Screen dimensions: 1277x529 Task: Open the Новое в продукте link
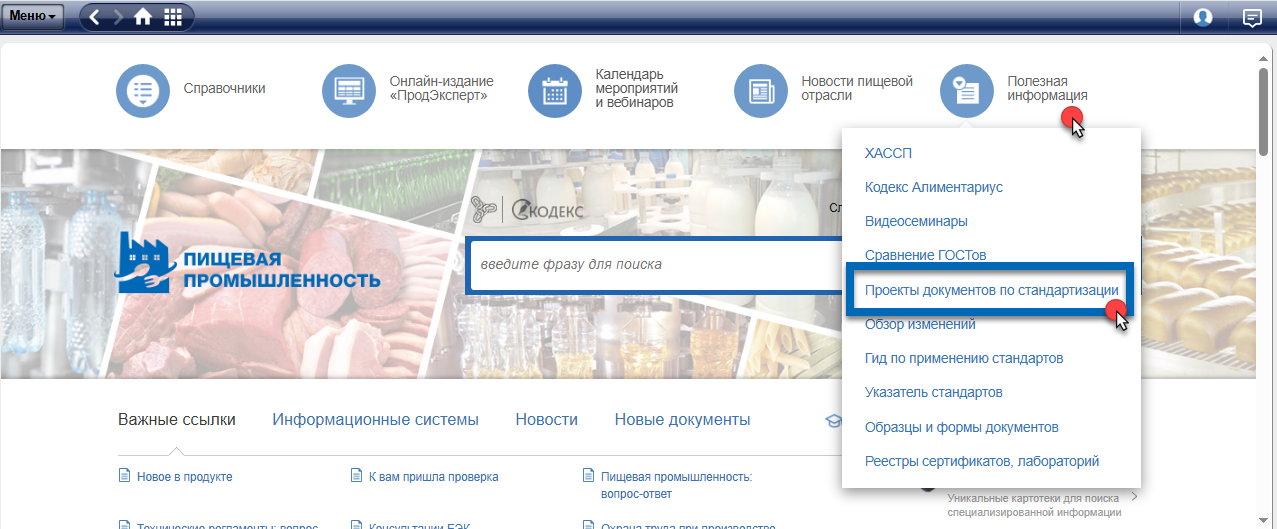tap(184, 477)
